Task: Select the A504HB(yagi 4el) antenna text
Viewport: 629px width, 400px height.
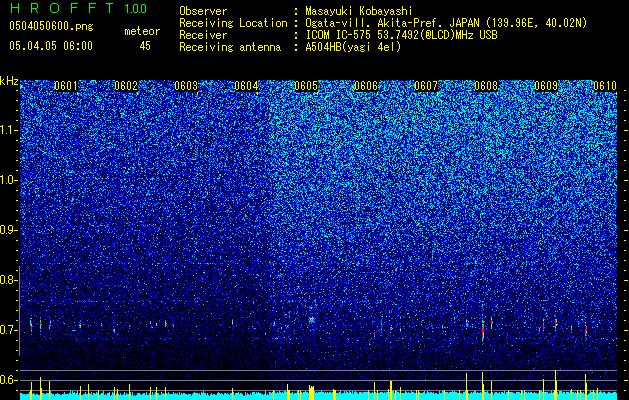Action: [353, 47]
